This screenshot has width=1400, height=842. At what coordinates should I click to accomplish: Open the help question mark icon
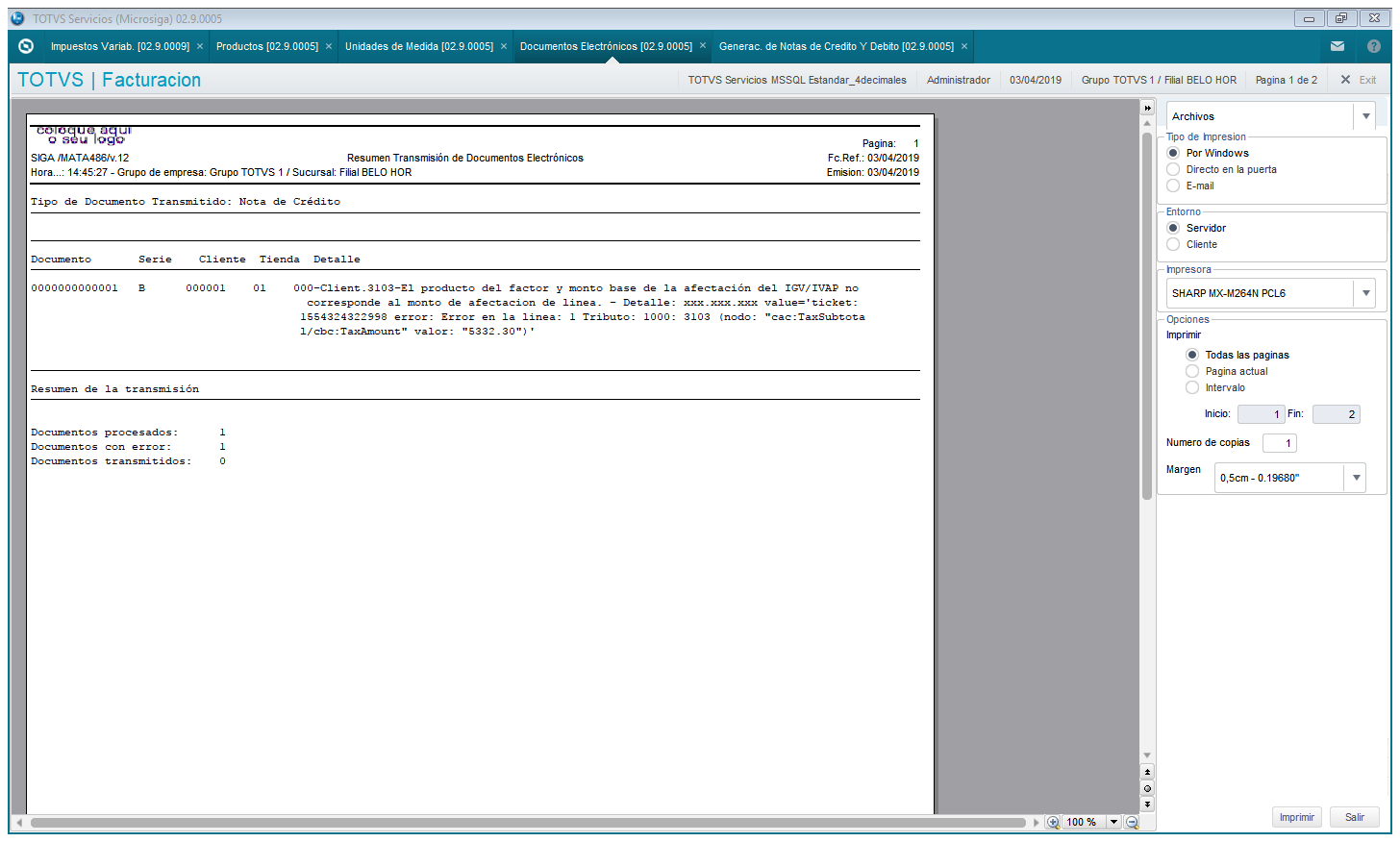tap(1374, 46)
